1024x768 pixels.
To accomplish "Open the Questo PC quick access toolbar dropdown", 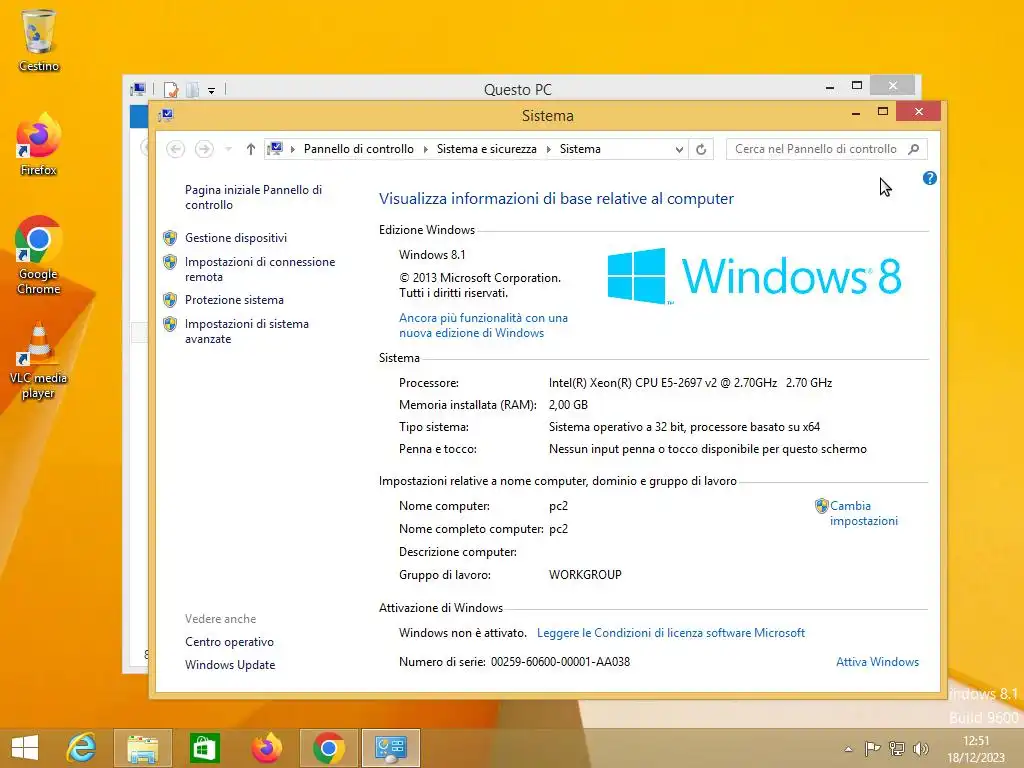I will (212, 90).
